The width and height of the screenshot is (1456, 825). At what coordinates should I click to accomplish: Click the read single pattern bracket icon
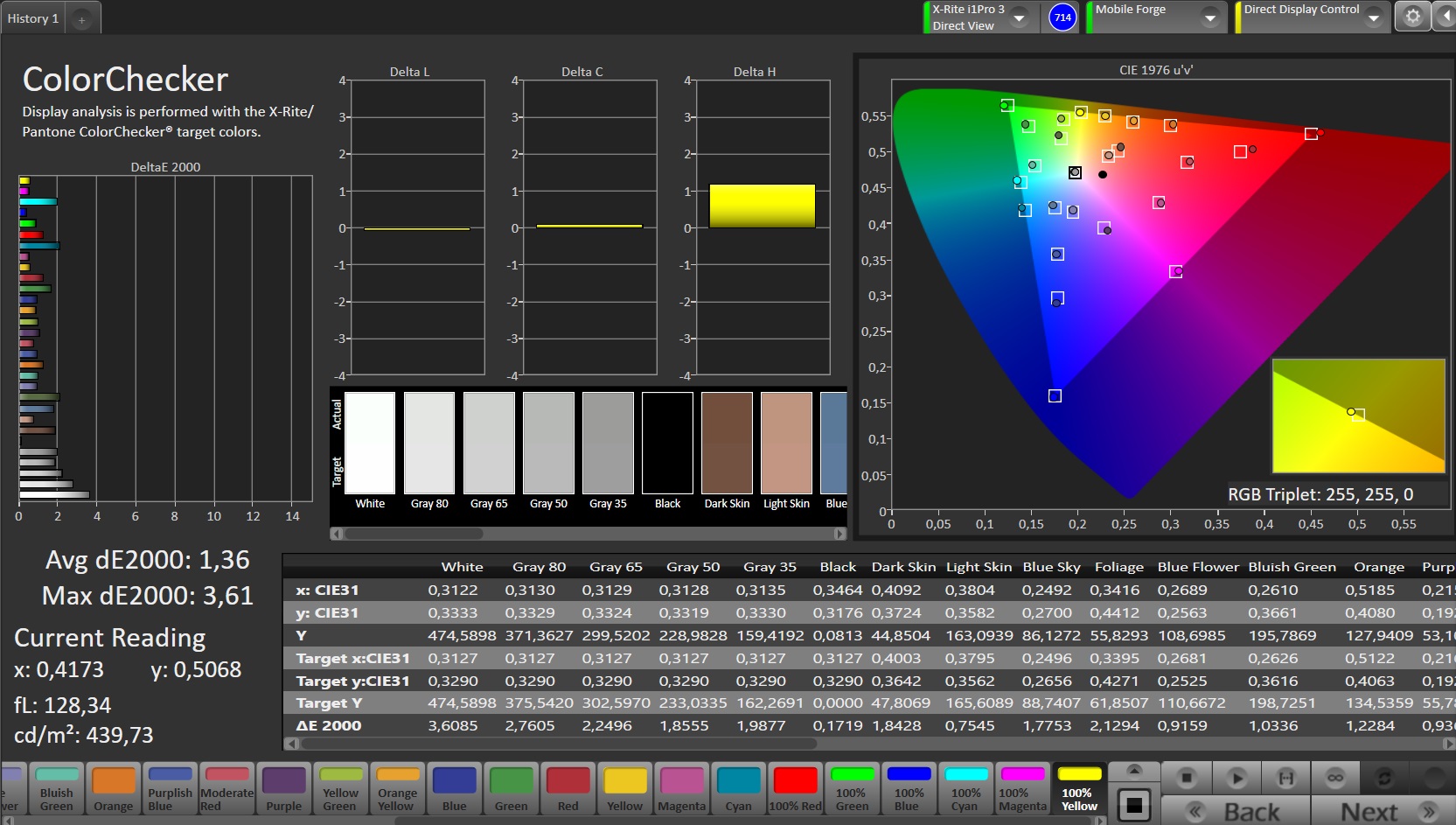click(x=1286, y=777)
